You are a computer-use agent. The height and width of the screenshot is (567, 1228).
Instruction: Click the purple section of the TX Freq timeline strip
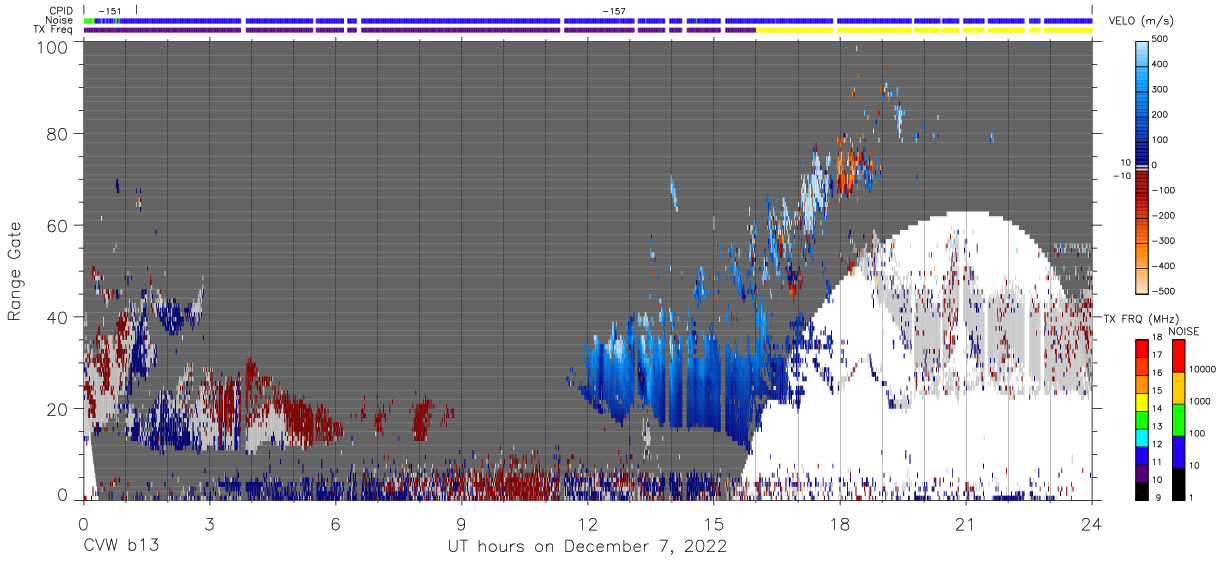[x=420, y=30]
